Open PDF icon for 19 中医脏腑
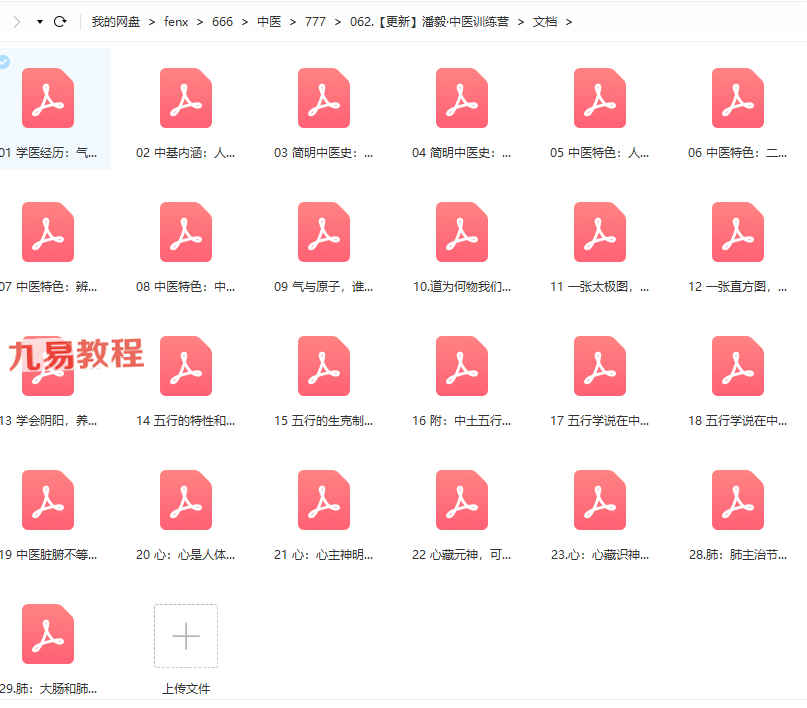Image resolution: width=807 pixels, height=708 pixels. coord(48,500)
